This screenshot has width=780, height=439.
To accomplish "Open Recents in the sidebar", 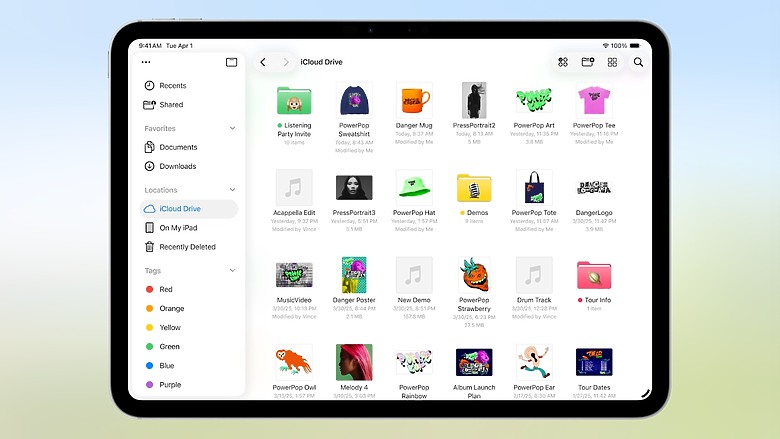I will 189,86.
